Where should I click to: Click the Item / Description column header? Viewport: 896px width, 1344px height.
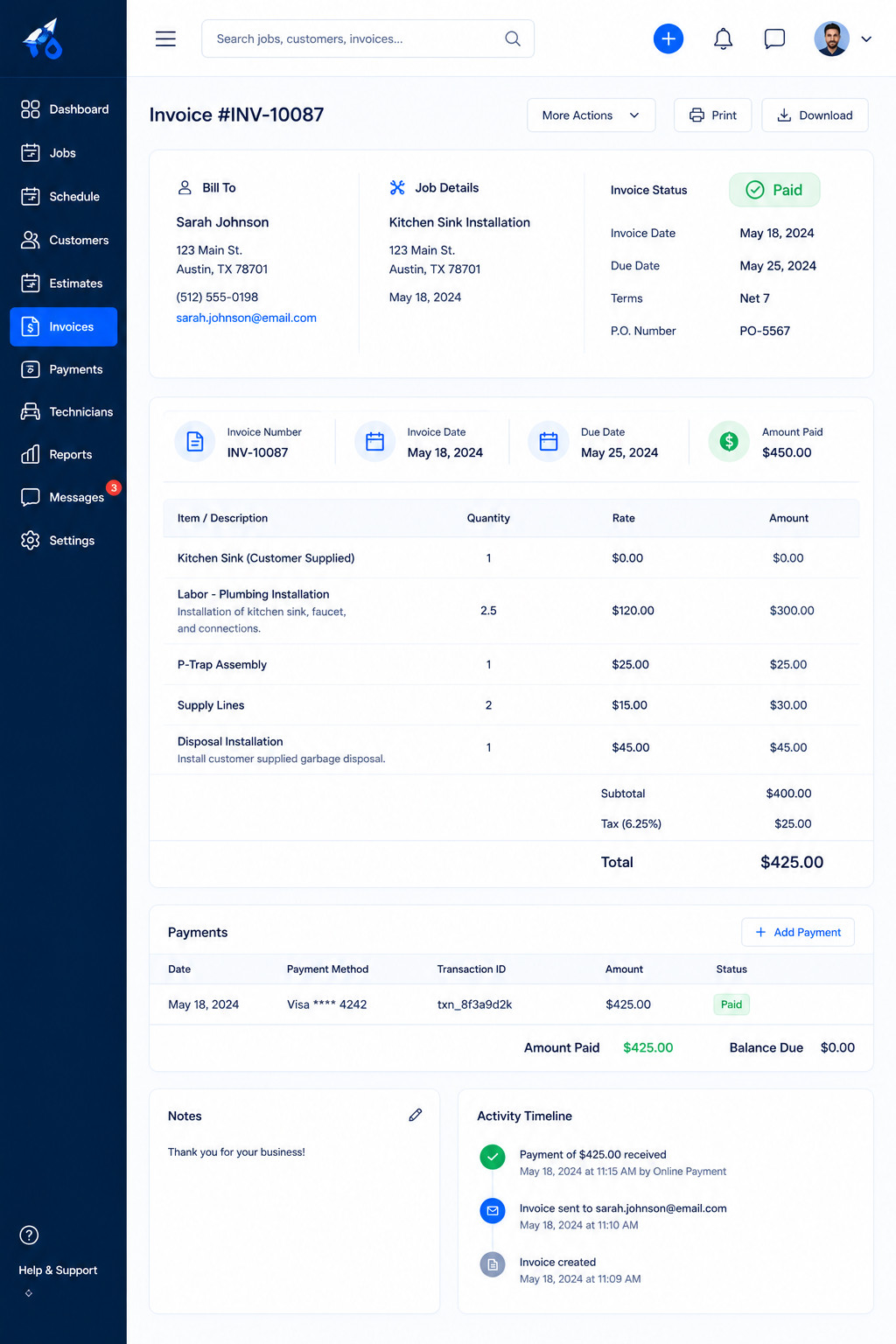222,518
